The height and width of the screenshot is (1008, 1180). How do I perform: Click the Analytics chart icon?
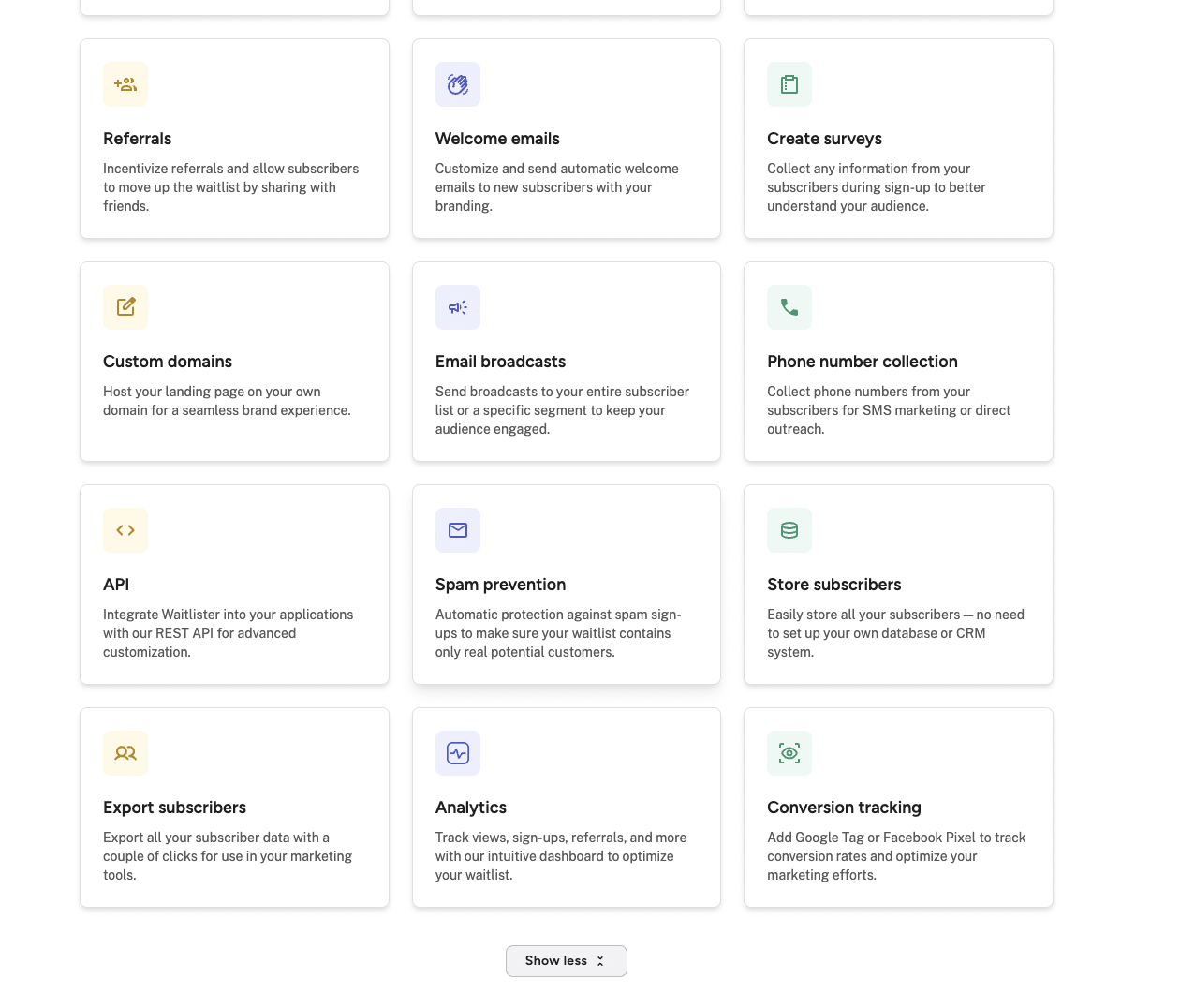click(457, 753)
